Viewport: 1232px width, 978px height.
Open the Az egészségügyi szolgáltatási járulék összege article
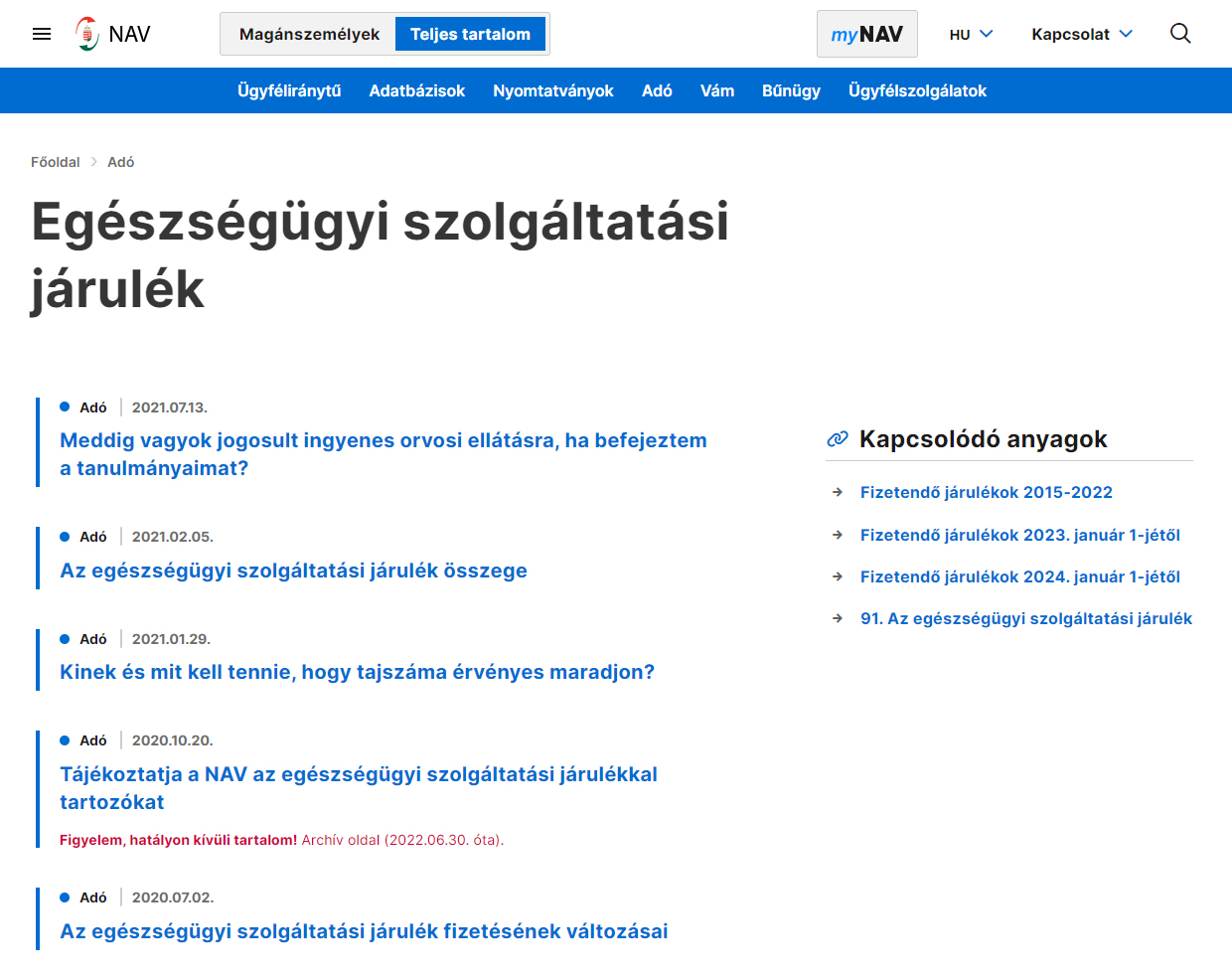293,570
